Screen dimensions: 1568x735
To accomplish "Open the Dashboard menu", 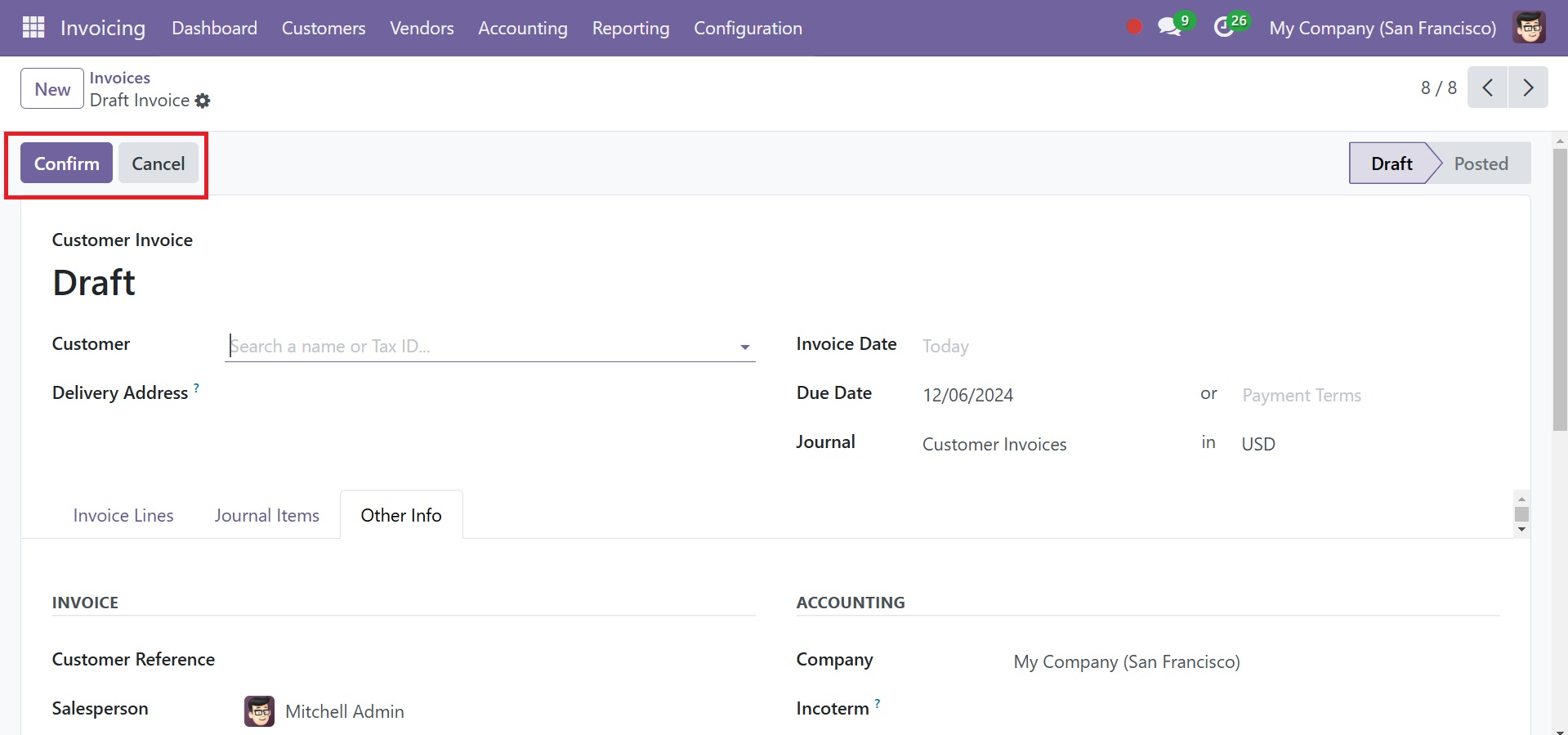I will [x=214, y=28].
